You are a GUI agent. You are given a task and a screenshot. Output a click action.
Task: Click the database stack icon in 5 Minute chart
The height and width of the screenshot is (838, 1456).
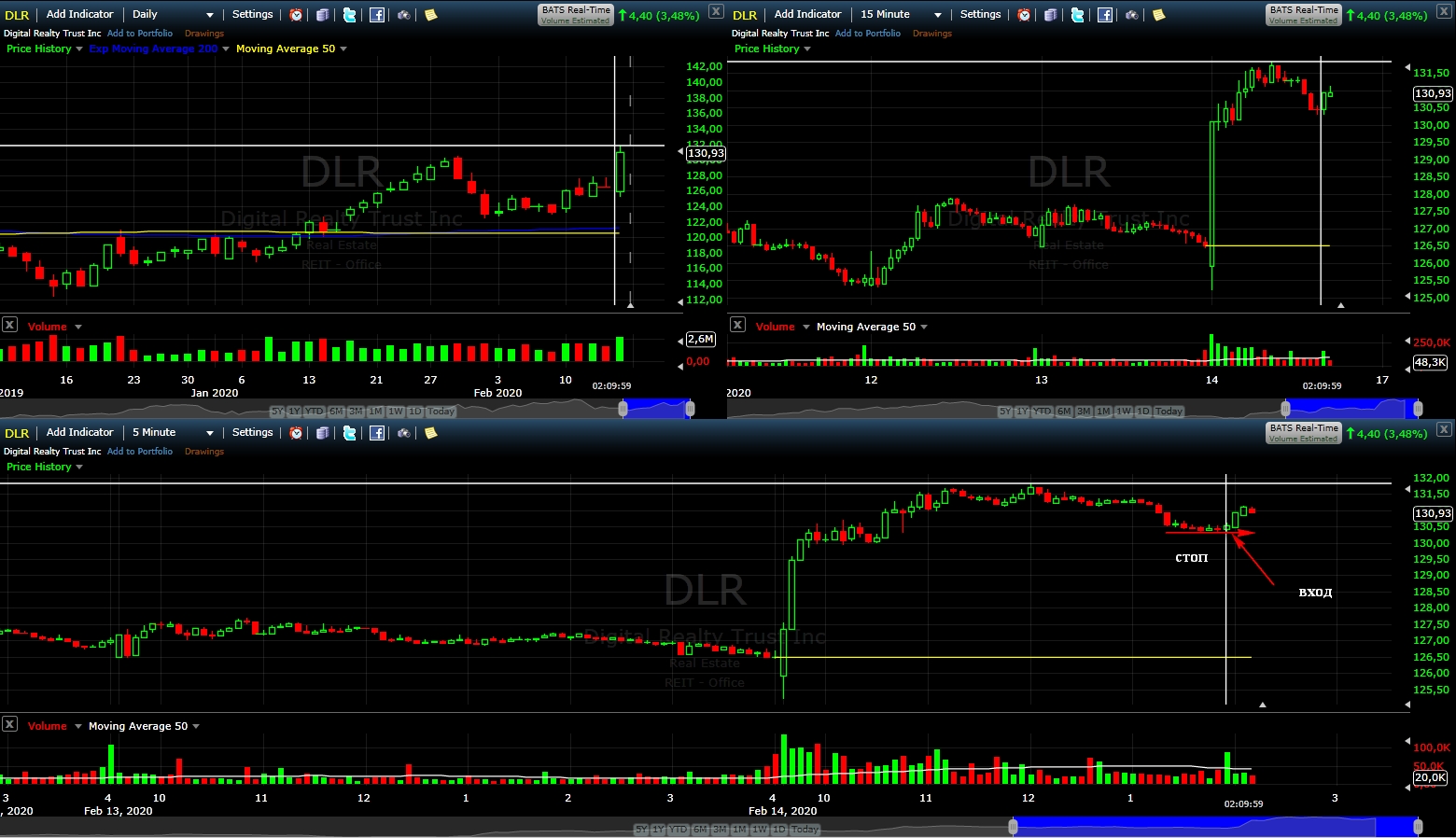(322, 433)
